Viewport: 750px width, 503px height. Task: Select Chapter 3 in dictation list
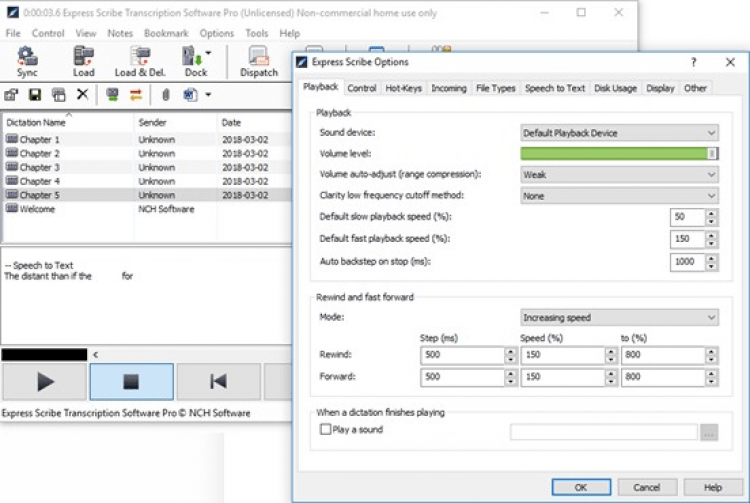[x=39, y=168]
